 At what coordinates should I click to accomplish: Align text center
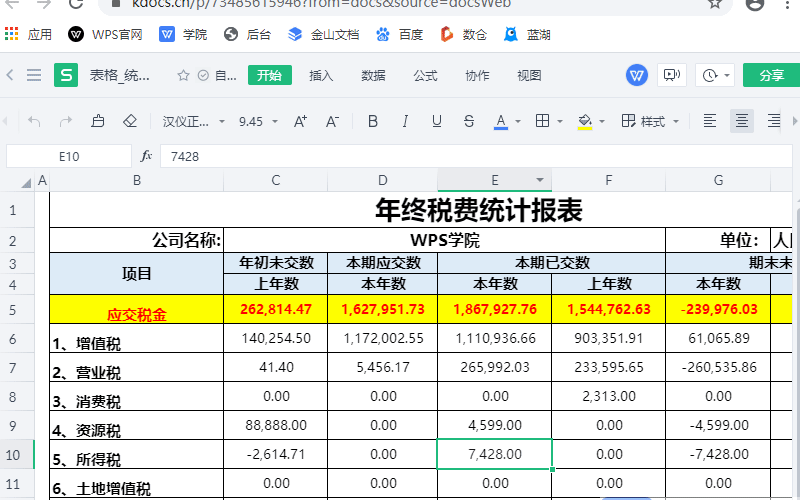tap(741, 121)
